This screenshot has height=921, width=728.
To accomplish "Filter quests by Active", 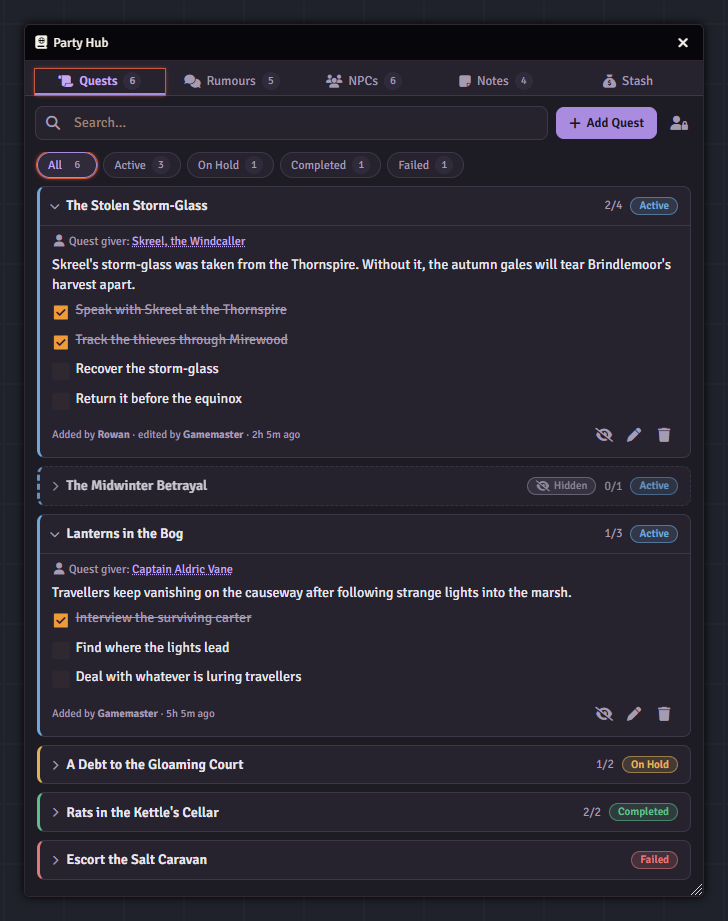I will coord(142,165).
